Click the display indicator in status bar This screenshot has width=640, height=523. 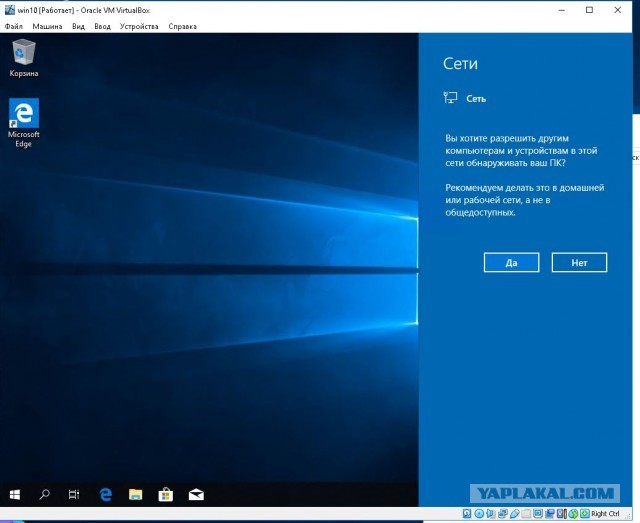538,514
